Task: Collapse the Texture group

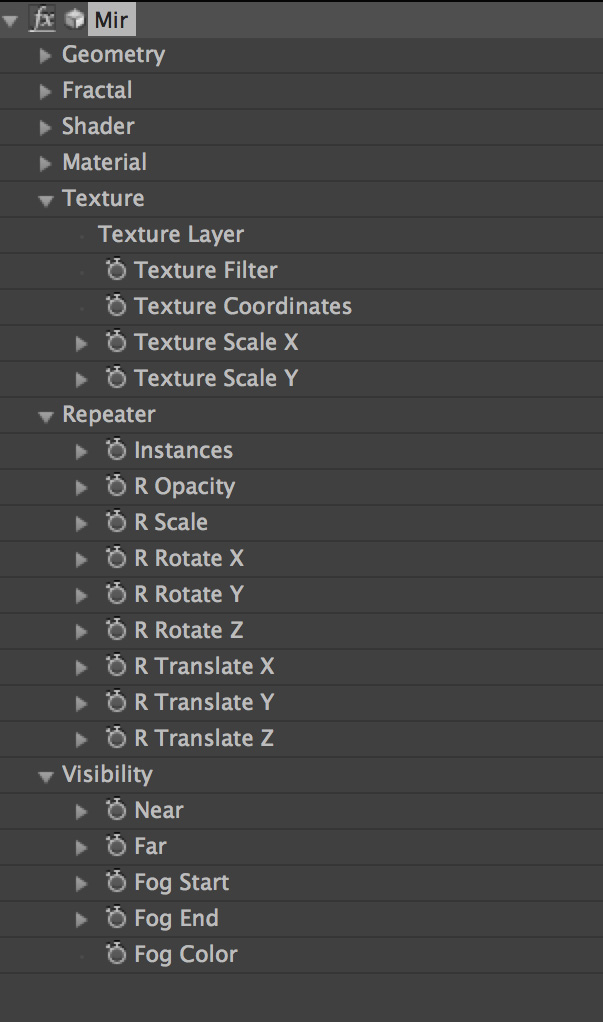Action: coord(45,200)
